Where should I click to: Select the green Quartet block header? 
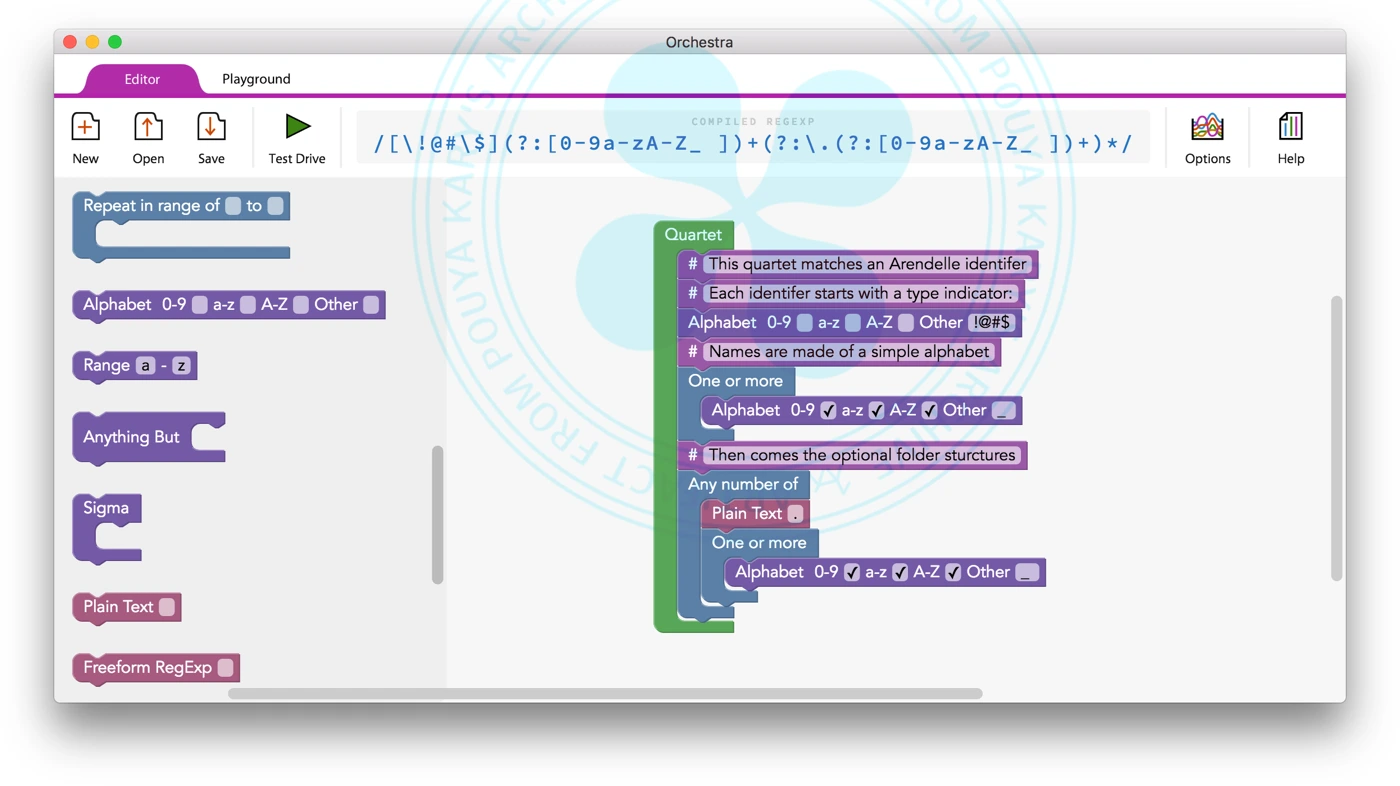pyautogui.click(x=693, y=235)
